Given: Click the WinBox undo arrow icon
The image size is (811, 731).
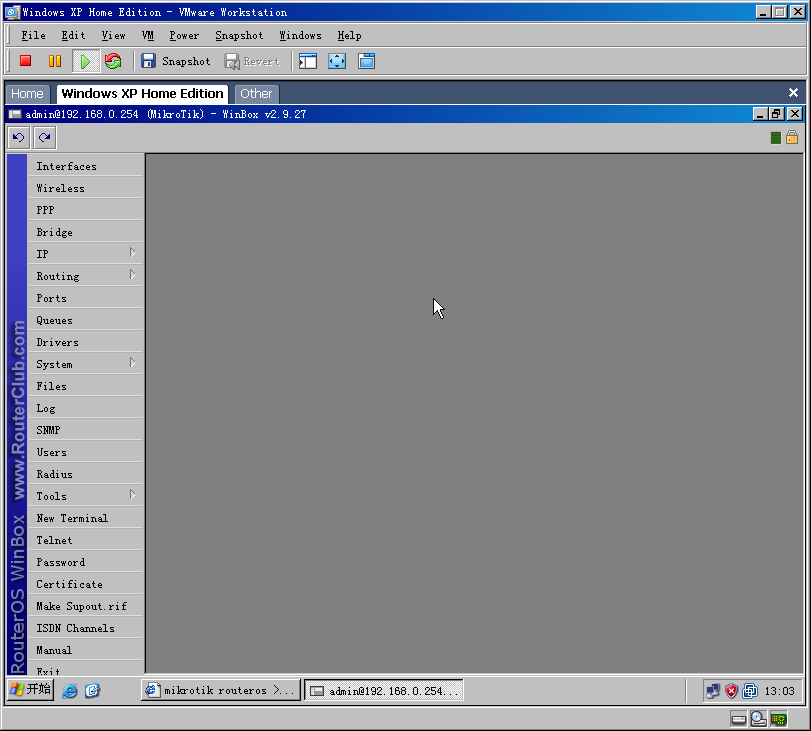Looking at the screenshot, I should pos(19,138).
